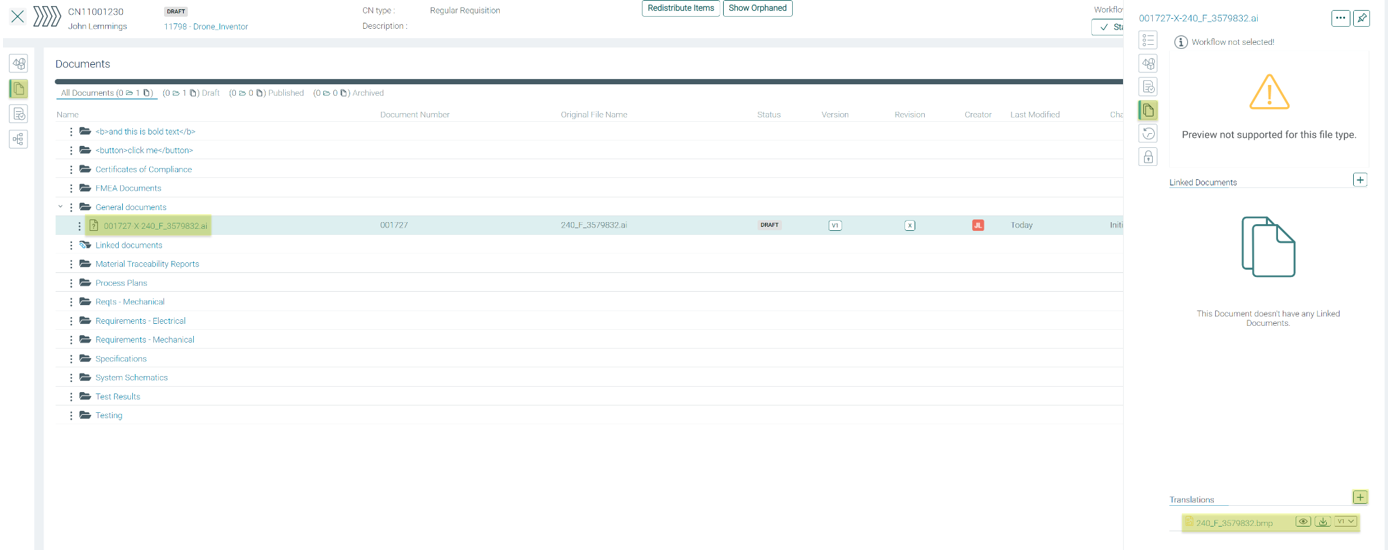Sort by the Document Number column header

[415, 115]
